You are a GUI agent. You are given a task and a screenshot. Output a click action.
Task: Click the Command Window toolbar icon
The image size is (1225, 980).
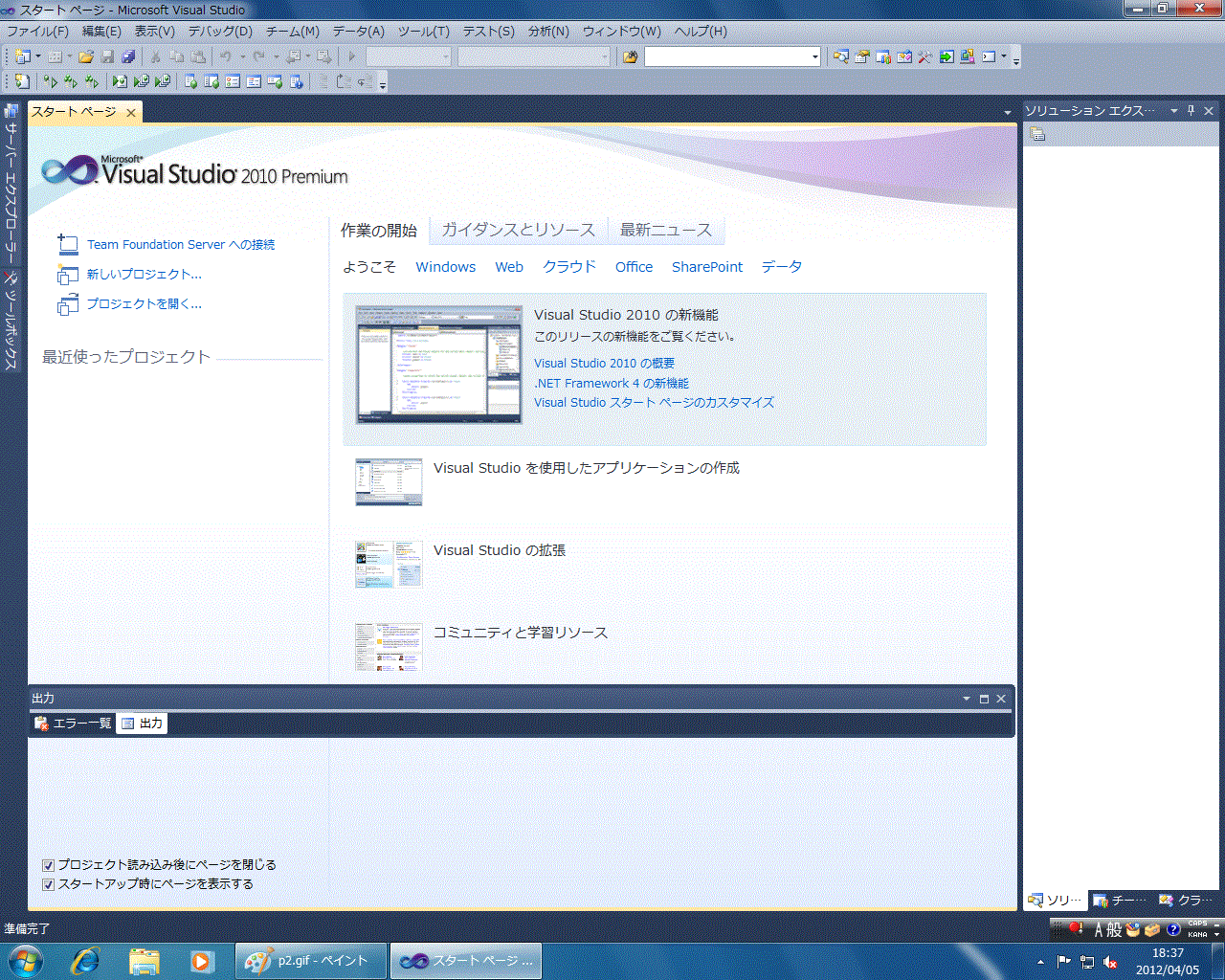point(989,57)
